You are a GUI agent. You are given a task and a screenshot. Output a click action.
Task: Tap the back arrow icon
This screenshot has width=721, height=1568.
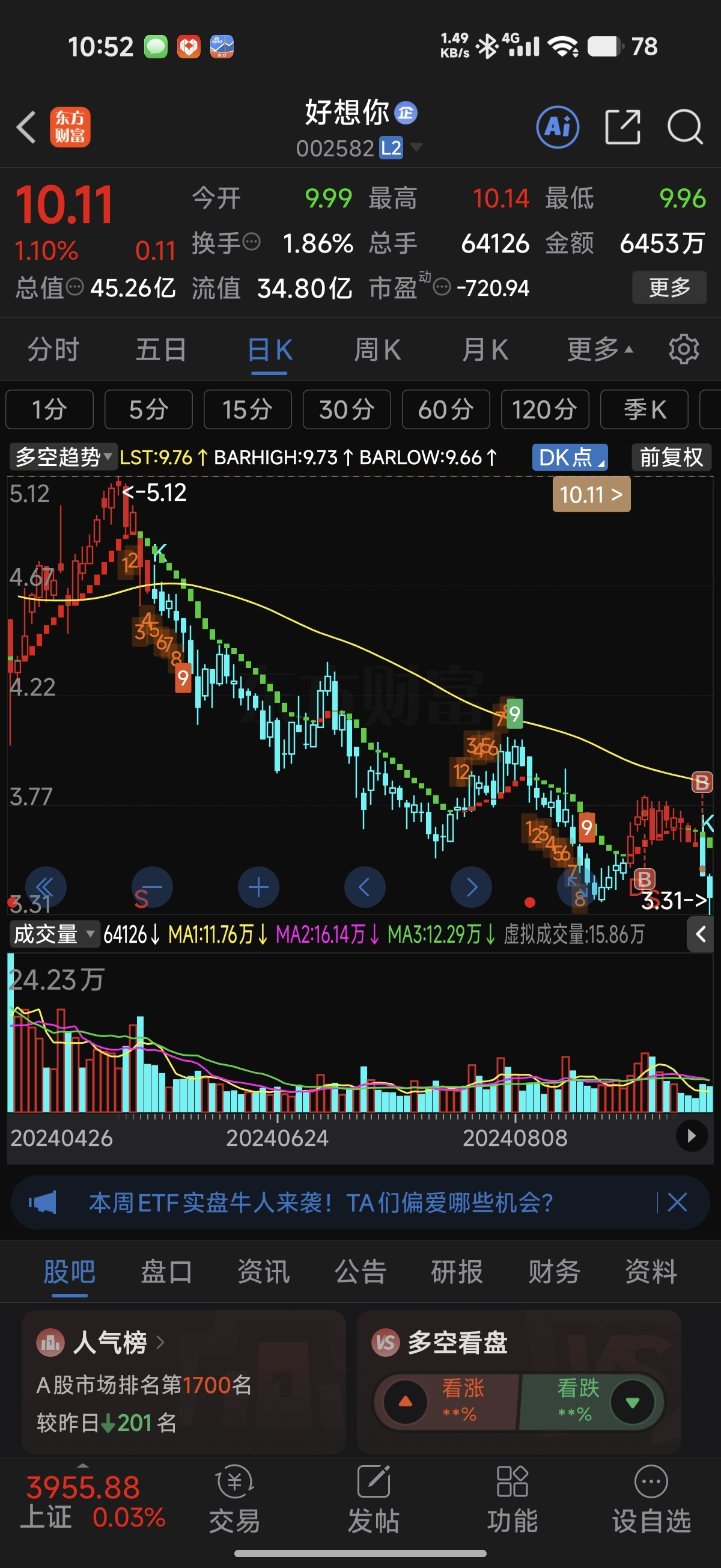click(26, 127)
